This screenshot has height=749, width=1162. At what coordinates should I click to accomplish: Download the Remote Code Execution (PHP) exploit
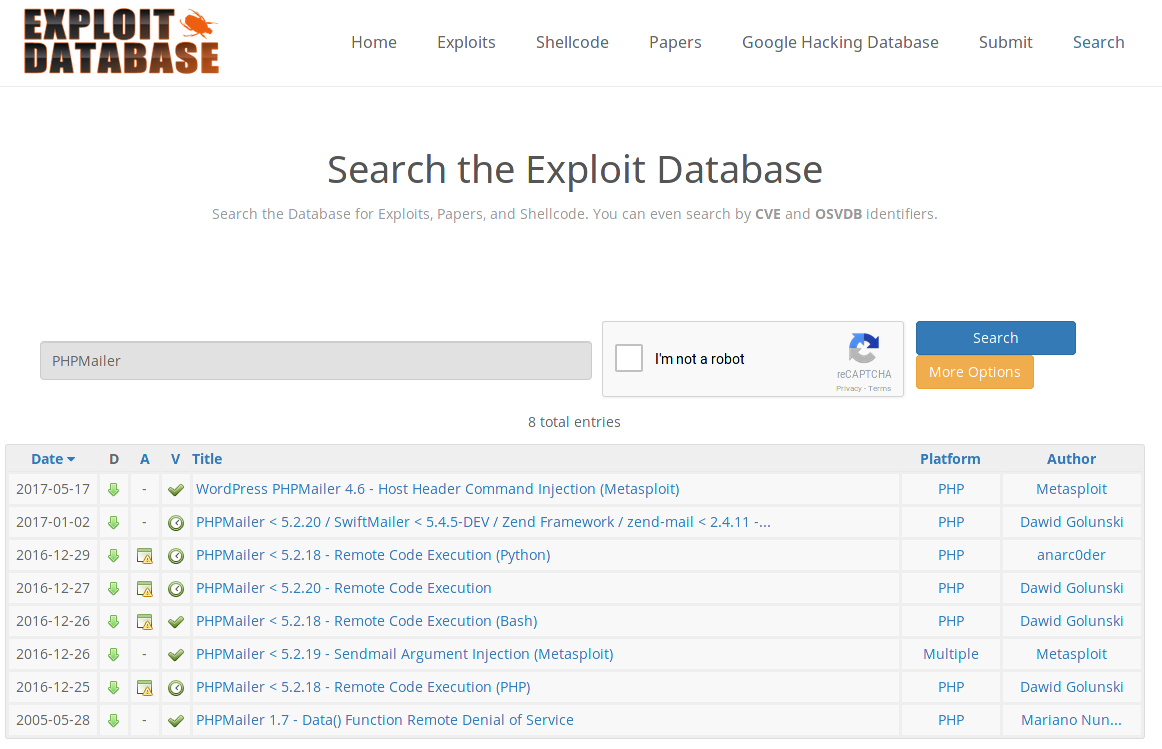113,688
